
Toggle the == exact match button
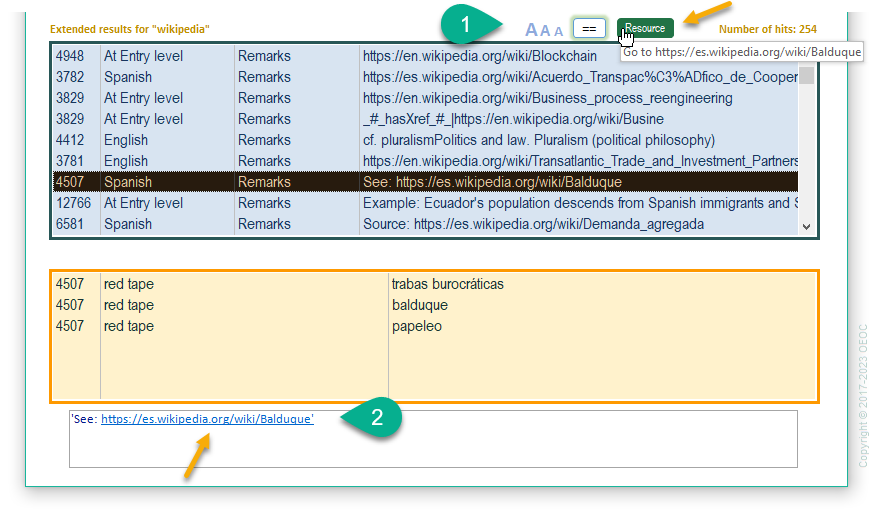point(589,29)
